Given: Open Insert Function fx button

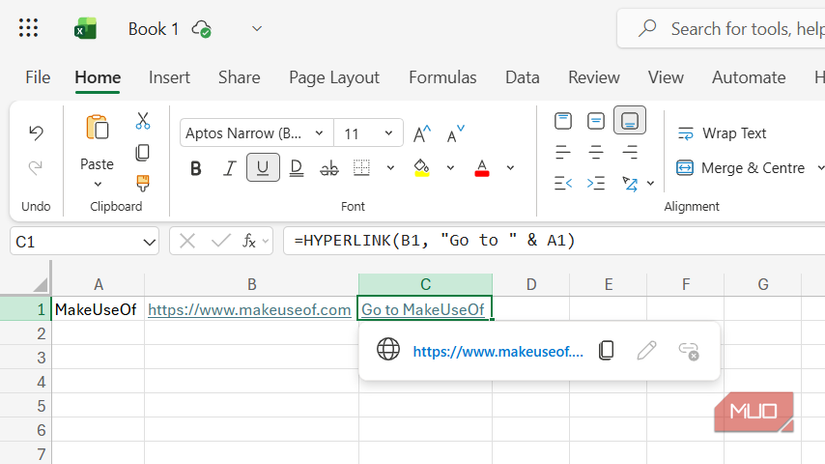Looking at the screenshot, I should tap(249, 241).
